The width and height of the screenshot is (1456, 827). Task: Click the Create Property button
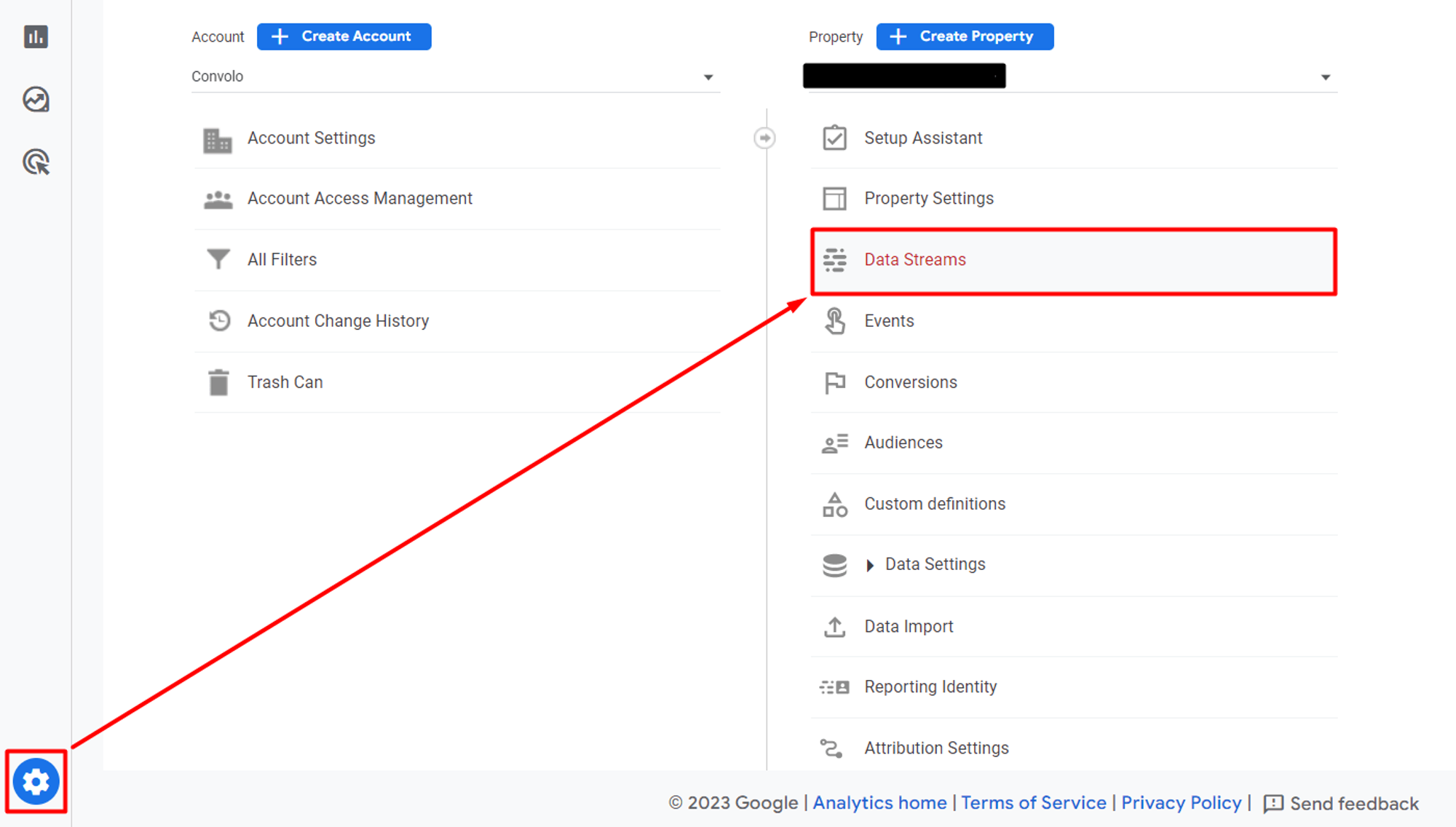(965, 36)
